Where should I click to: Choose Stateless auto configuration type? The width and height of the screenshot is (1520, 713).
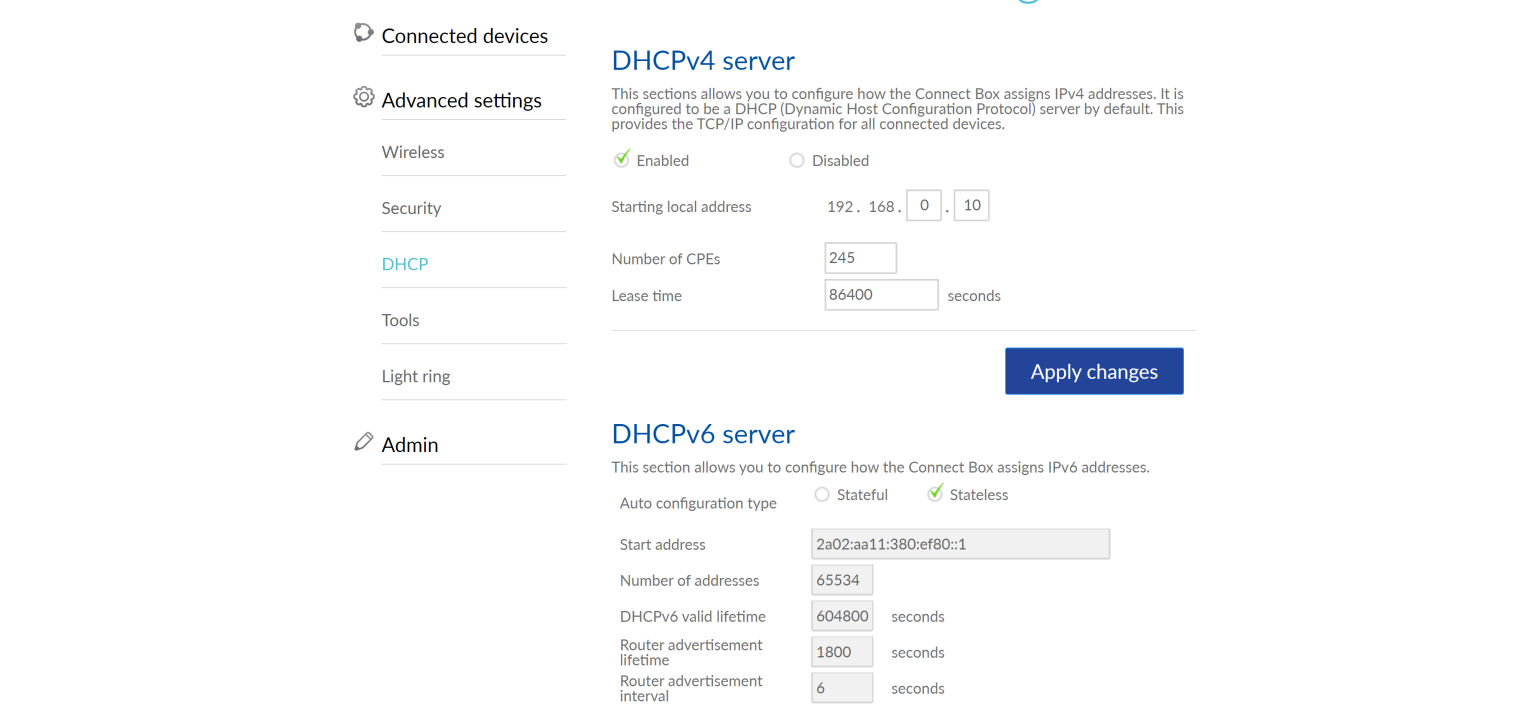(x=935, y=493)
